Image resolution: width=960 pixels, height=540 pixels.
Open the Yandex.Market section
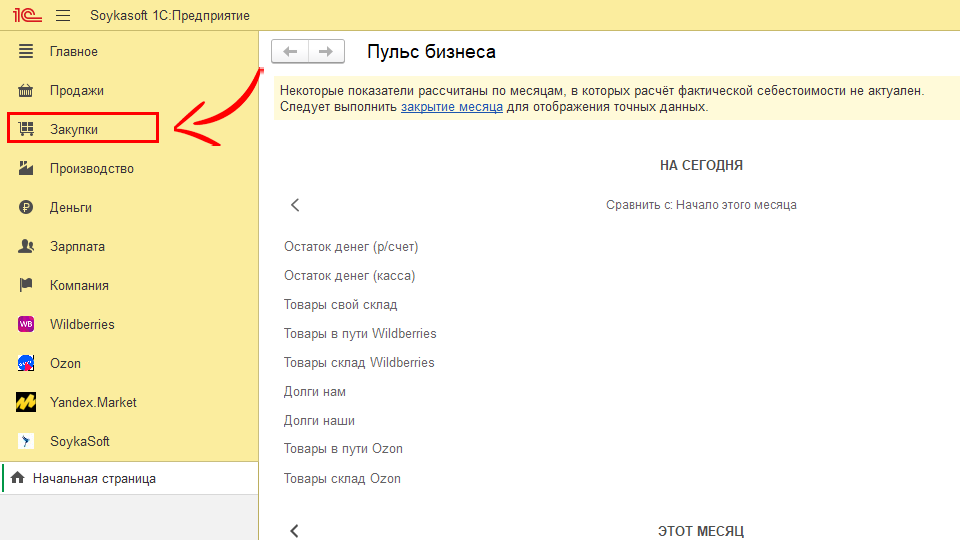coord(93,402)
